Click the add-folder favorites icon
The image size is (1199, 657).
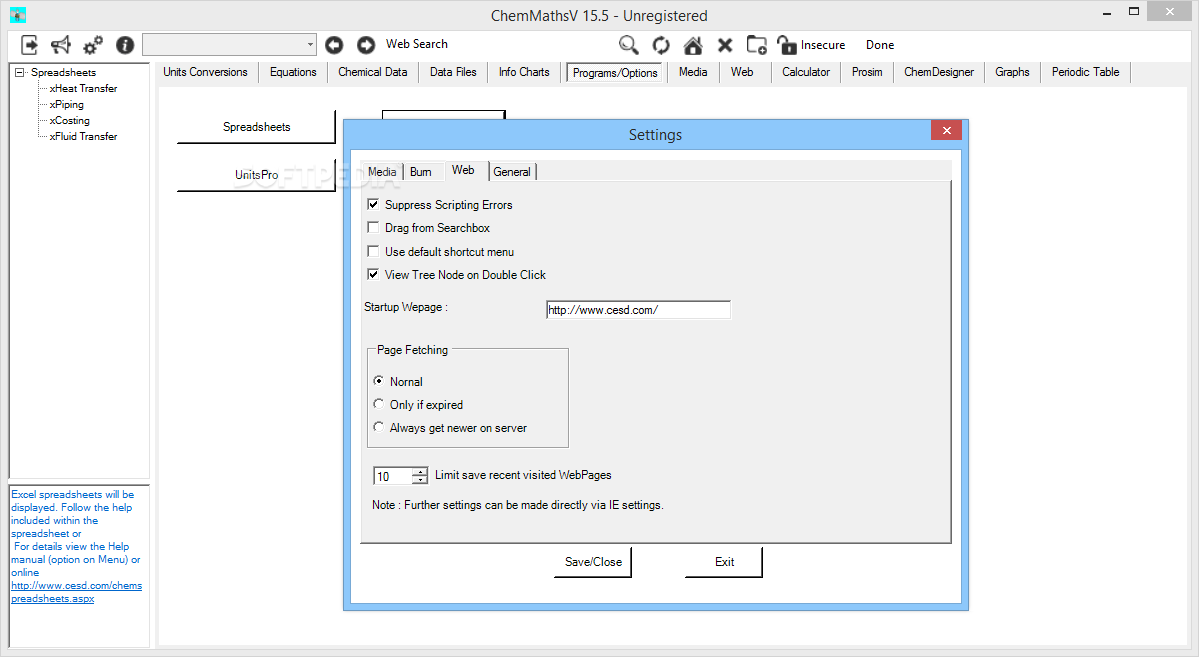tap(757, 45)
